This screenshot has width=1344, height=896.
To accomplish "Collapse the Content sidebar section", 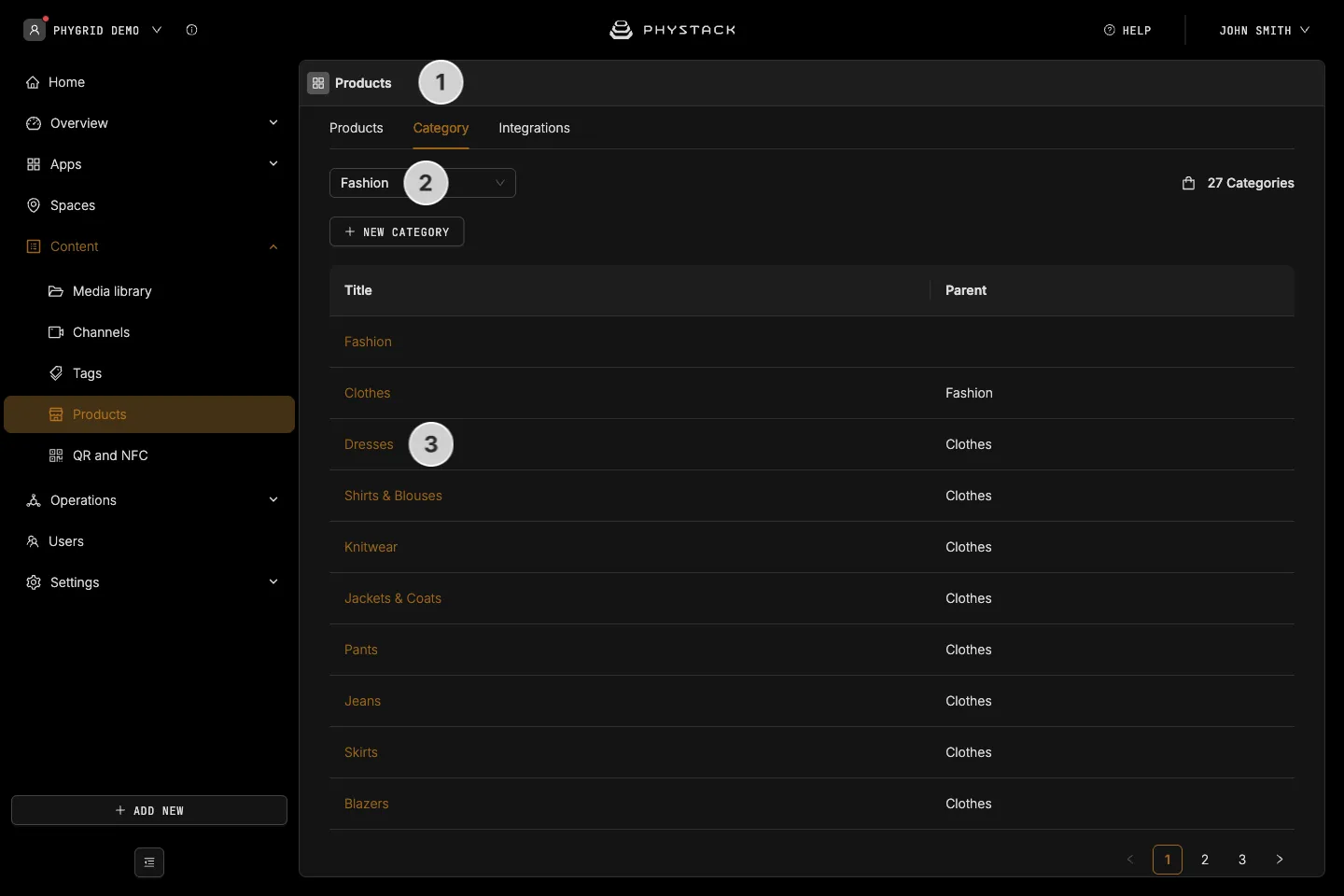I will pos(273,246).
